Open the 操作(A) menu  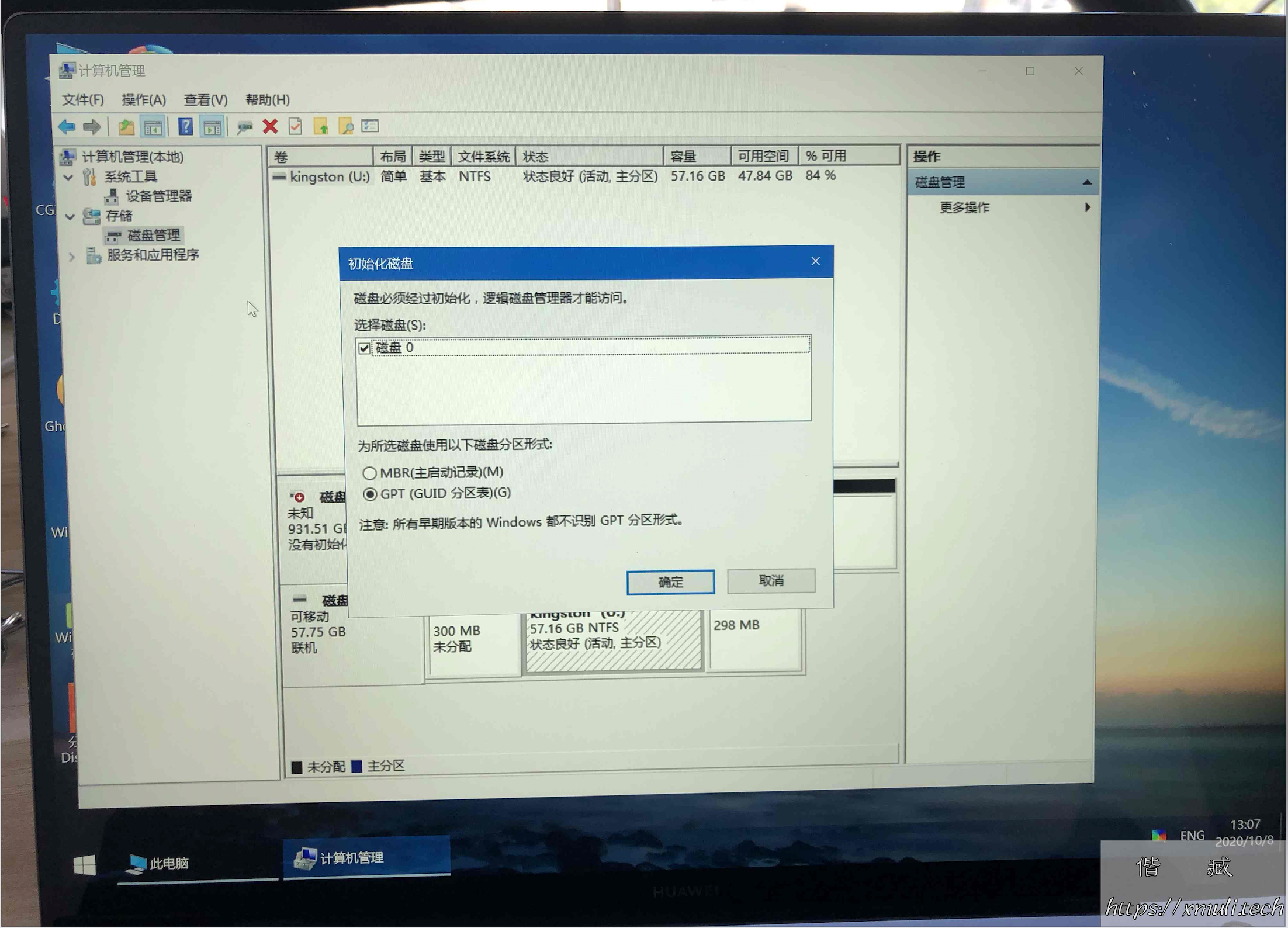coord(143,100)
